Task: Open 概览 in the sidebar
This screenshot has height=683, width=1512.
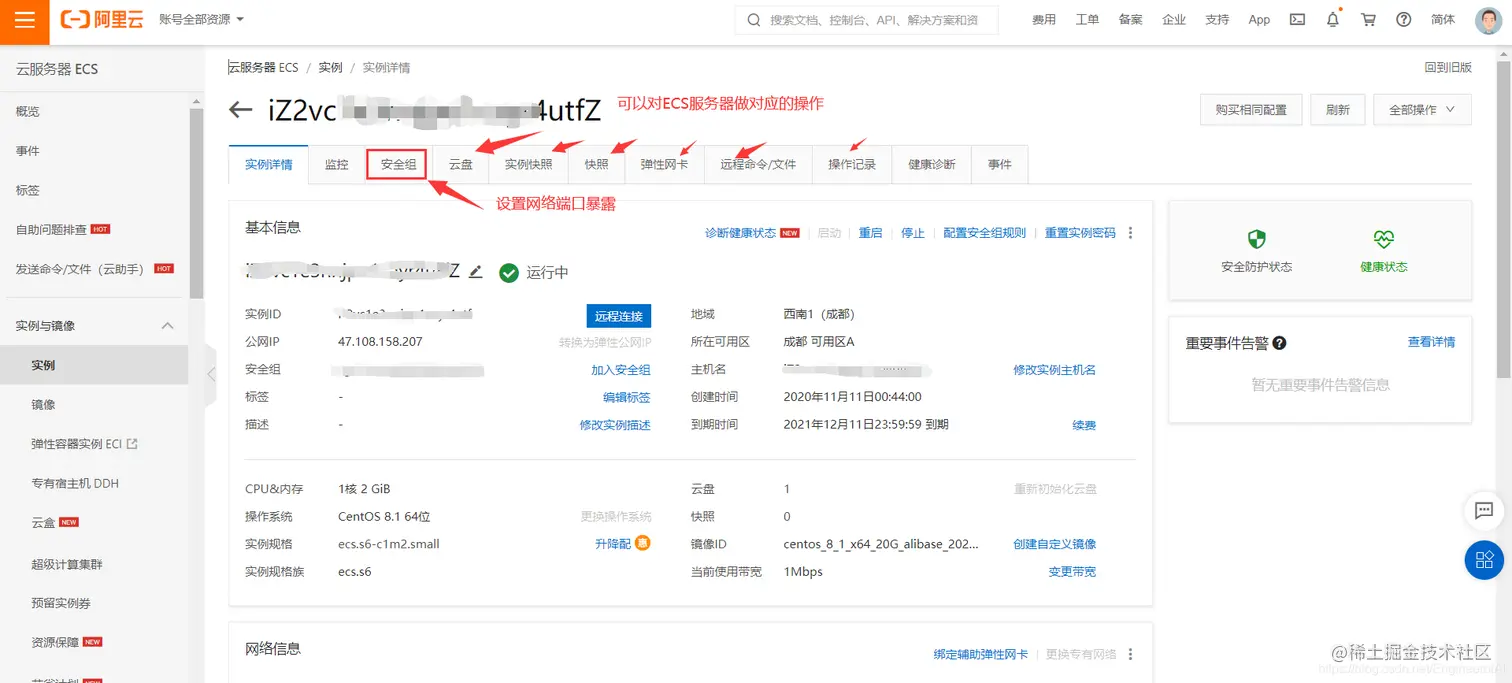Action: pyautogui.click(x=28, y=112)
